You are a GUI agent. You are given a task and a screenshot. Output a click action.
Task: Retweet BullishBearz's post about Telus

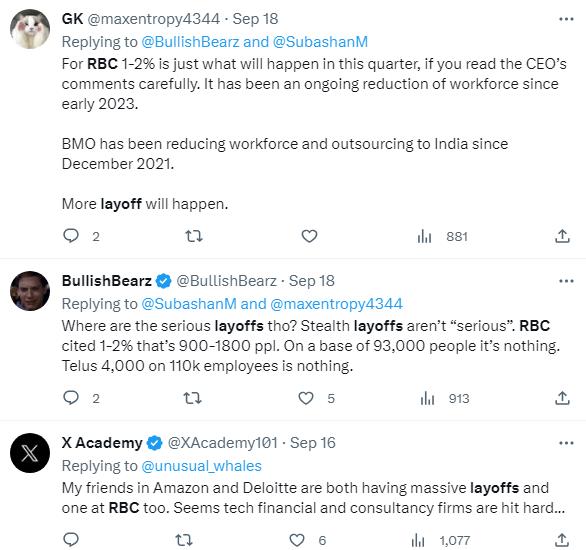[193, 398]
